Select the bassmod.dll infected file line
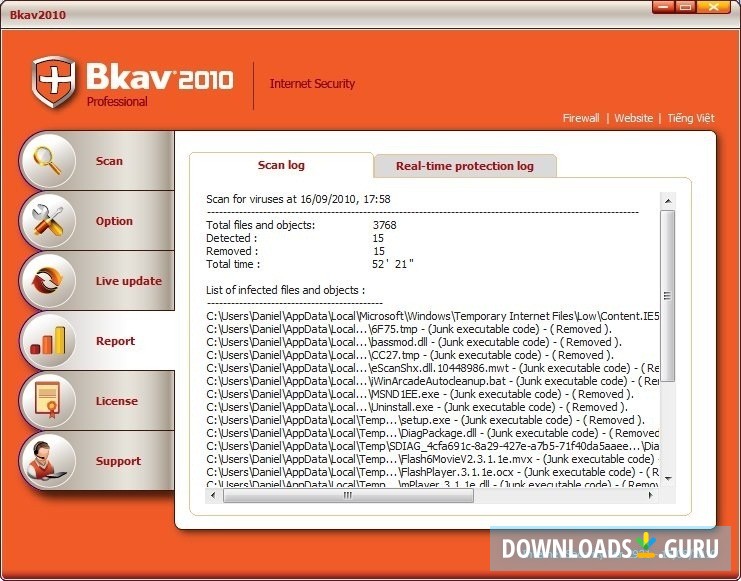This screenshot has height=581, width=741. pyautogui.click(x=414, y=342)
